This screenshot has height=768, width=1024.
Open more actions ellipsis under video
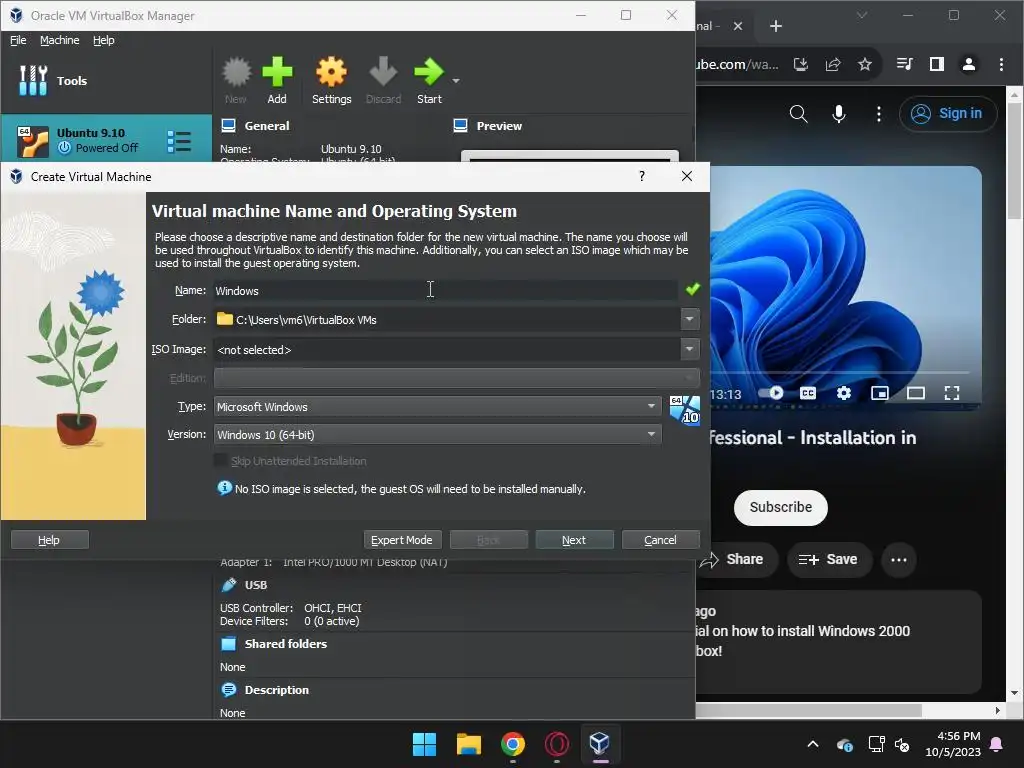(x=899, y=560)
